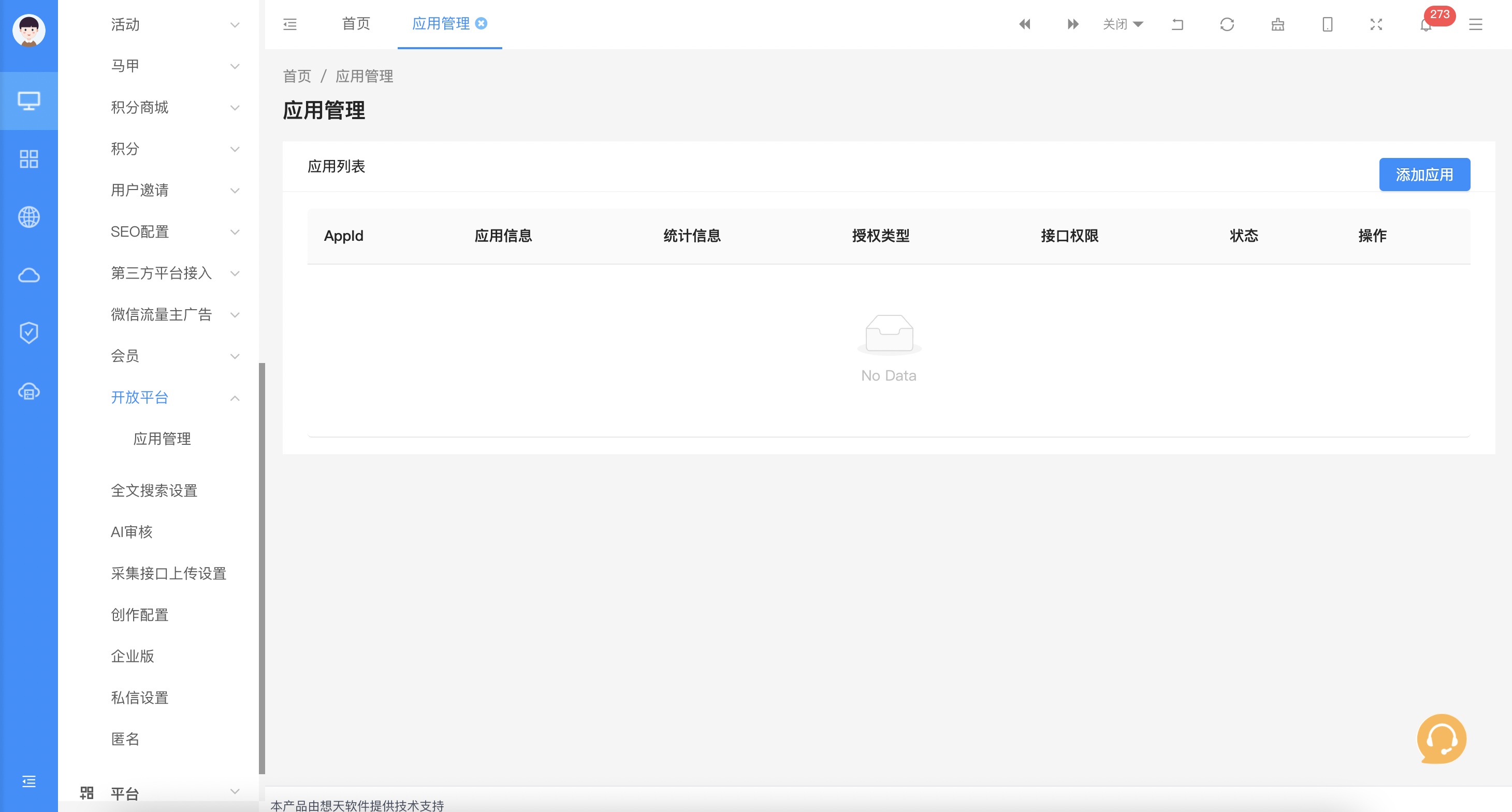
Task: Click the back arrow return icon
Action: click(1177, 24)
